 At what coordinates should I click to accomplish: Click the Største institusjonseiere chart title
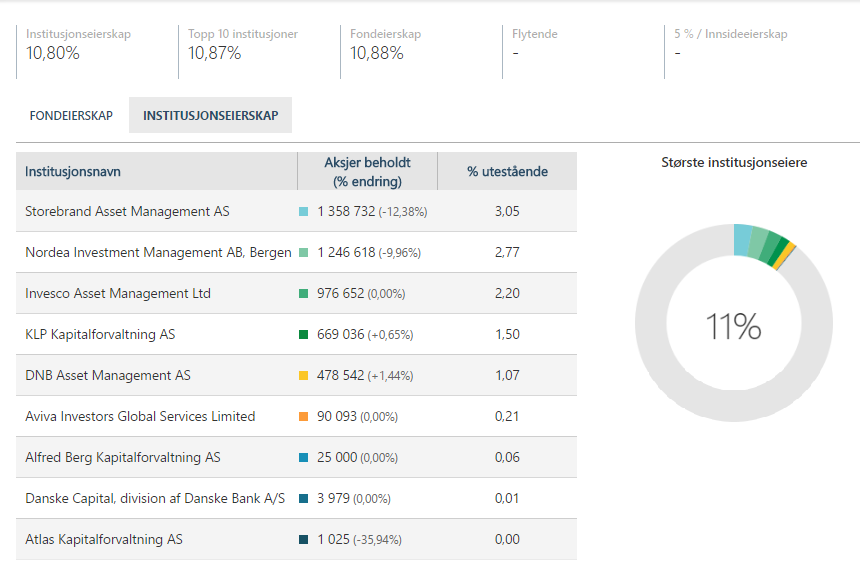734,162
